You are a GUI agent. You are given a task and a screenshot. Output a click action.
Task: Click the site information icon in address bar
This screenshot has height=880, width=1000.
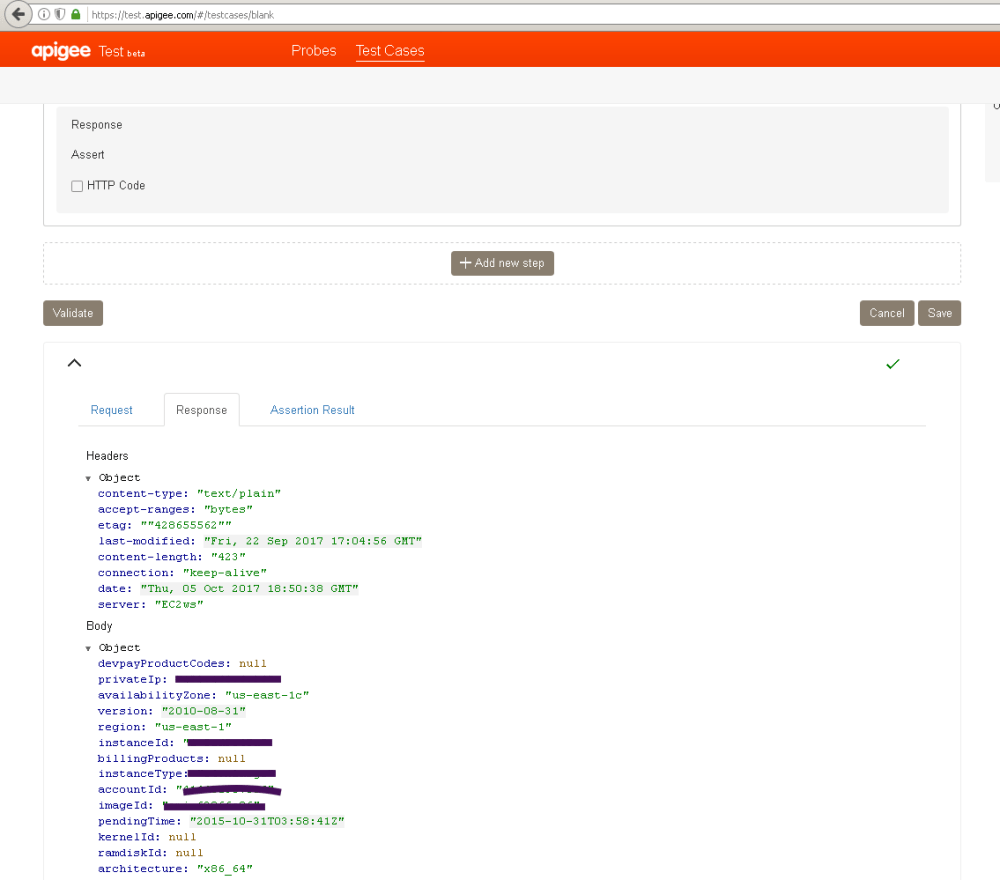44,15
